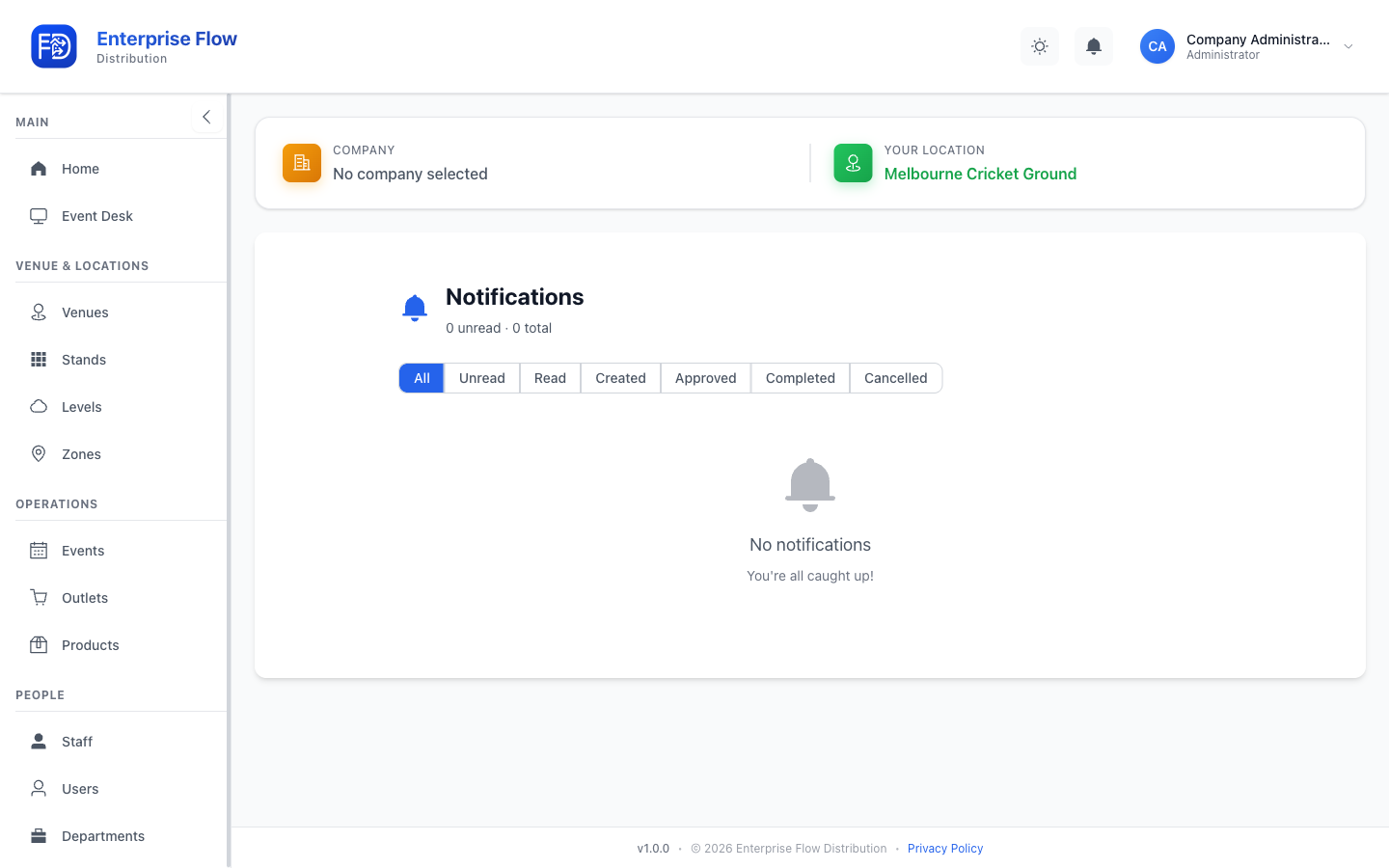Show Completed notifications
The height and width of the screenshot is (868, 1389).
801,378
